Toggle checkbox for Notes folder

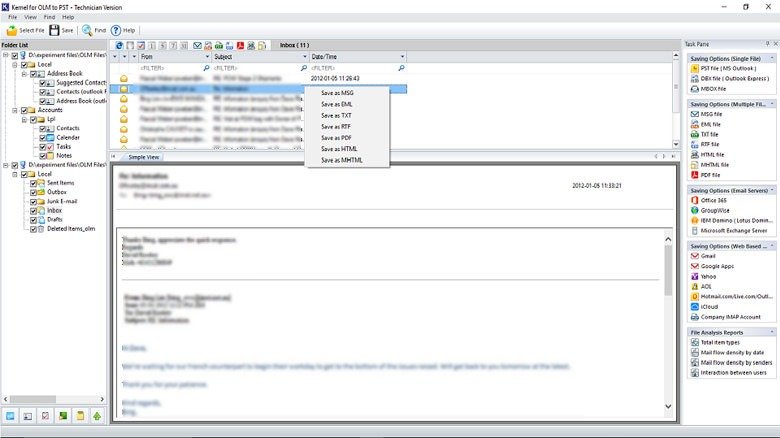(43, 156)
